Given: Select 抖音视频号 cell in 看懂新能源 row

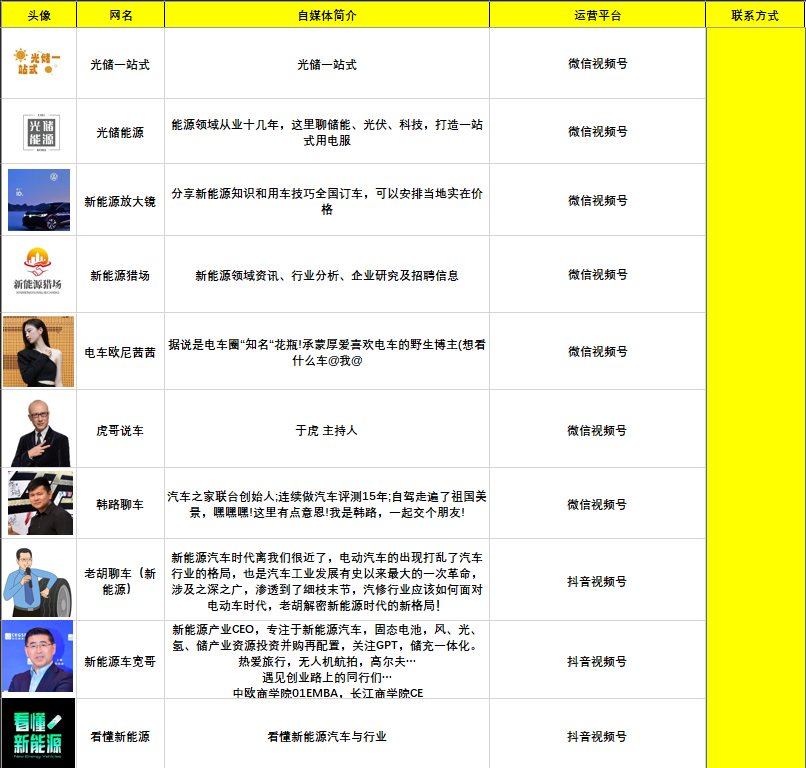Looking at the screenshot, I should click(597, 737).
